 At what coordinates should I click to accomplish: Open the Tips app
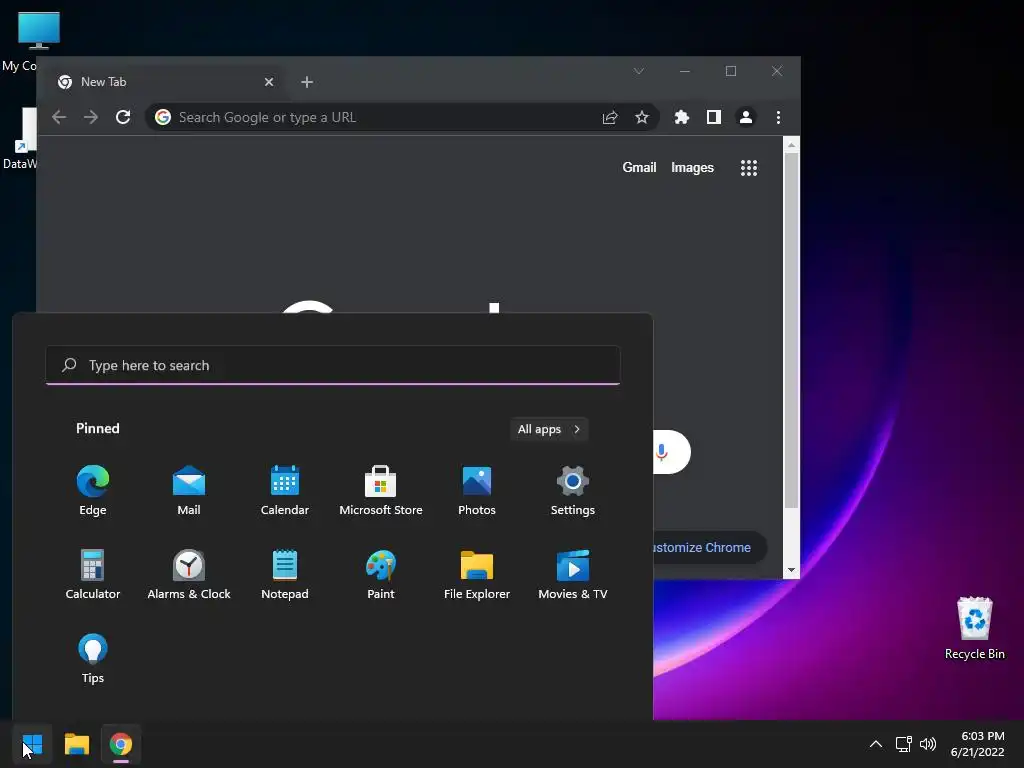point(93,659)
